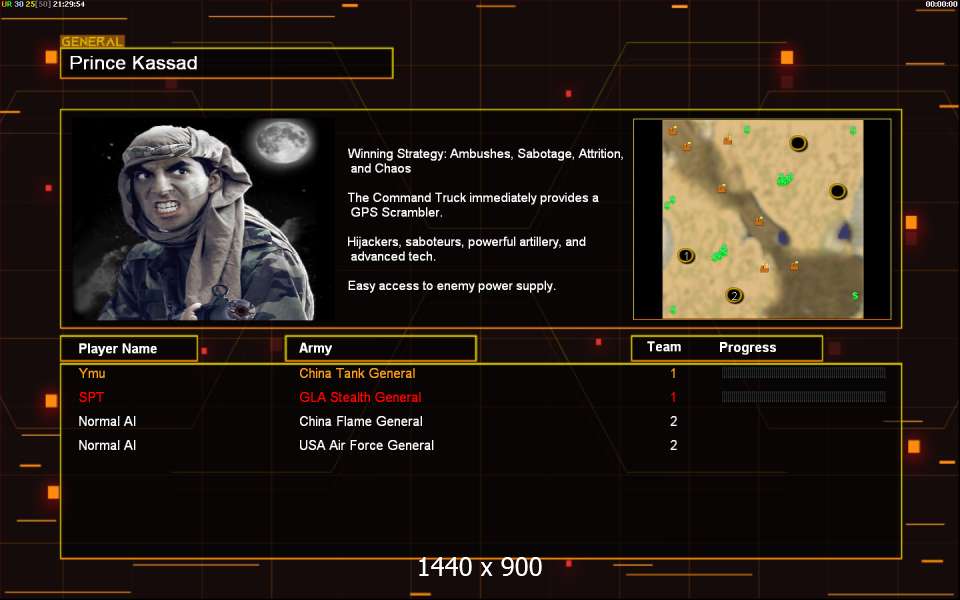Click start position 1 marker on minimap
The width and height of the screenshot is (960, 600).
coord(686,255)
